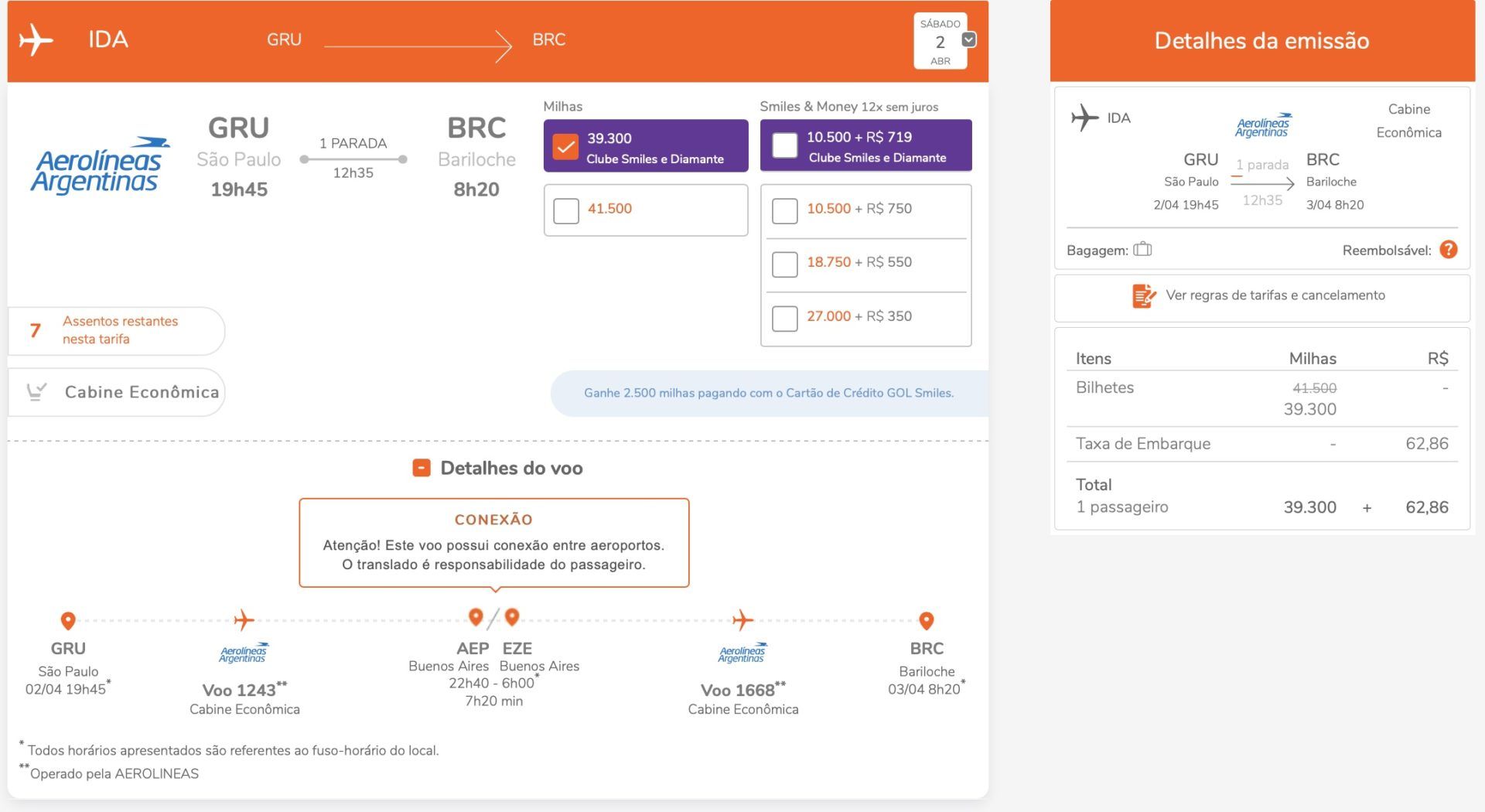The width and height of the screenshot is (1485, 812).
Task: Click the Aerolíneas logo above Voo 1243
Action: pos(244,653)
